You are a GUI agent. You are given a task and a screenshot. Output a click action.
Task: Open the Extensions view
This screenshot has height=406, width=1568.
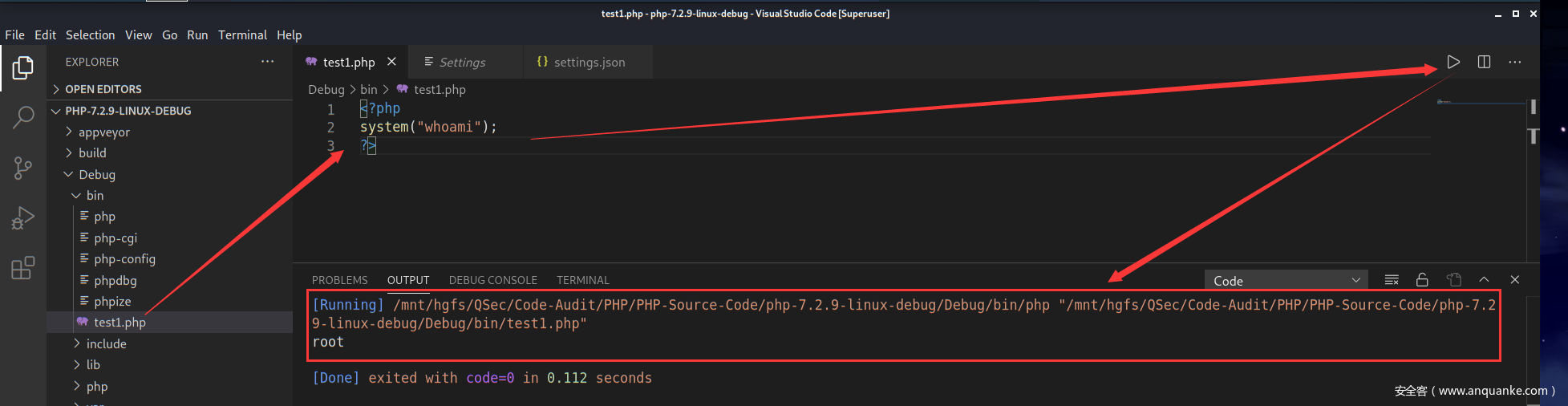[23, 267]
